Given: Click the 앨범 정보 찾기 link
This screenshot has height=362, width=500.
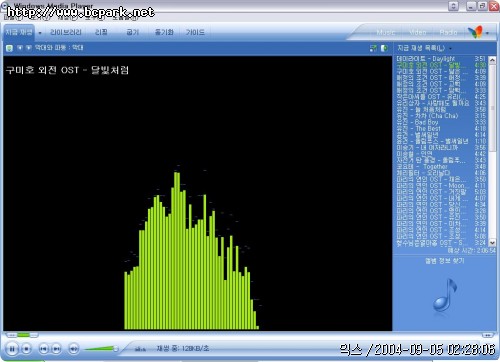Looking at the screenshot, I should pyautogui.click(x=444, y=261).
